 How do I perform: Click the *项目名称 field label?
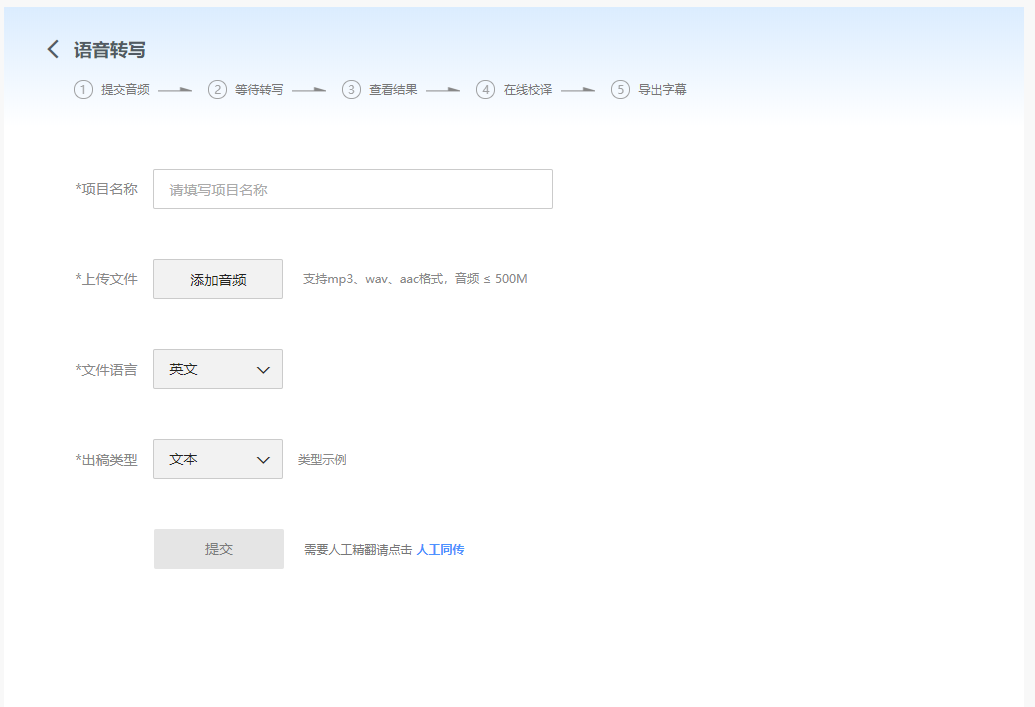tap(106, 189)
